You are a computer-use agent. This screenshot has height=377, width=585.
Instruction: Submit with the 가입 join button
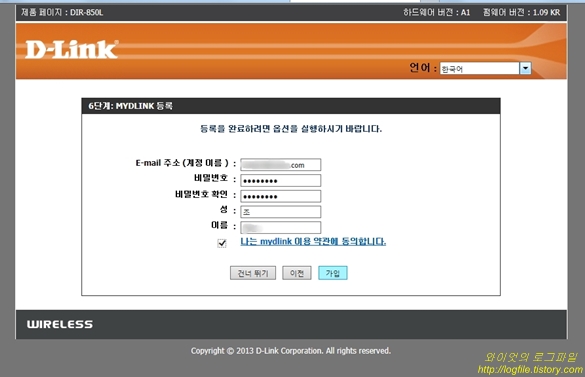[x=333, y=273]
